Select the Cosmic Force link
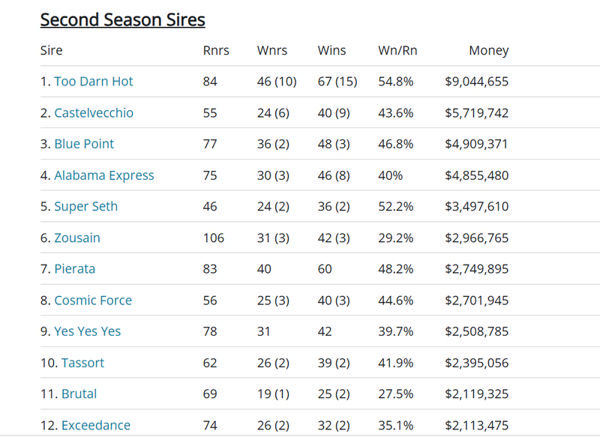600x437 pixels. [92, 300]
